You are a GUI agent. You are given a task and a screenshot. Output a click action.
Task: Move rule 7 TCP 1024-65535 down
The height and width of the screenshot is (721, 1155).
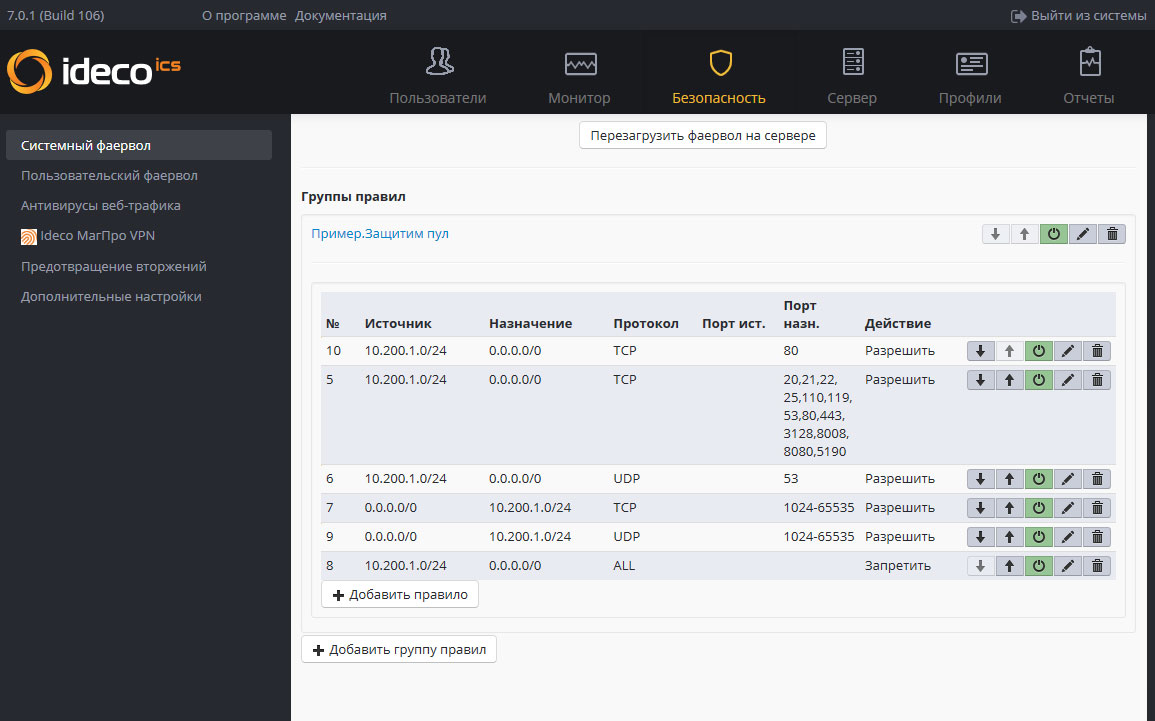click(x=980, y=508)
